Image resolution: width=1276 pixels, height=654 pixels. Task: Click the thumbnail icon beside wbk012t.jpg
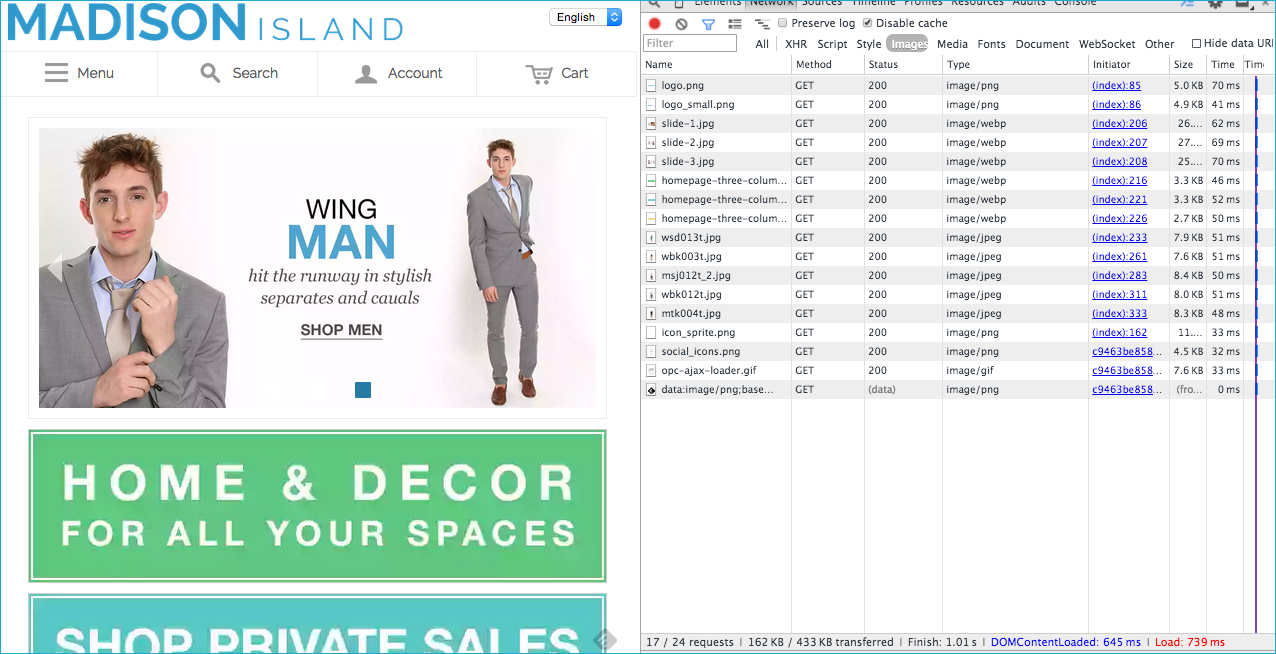651,295
